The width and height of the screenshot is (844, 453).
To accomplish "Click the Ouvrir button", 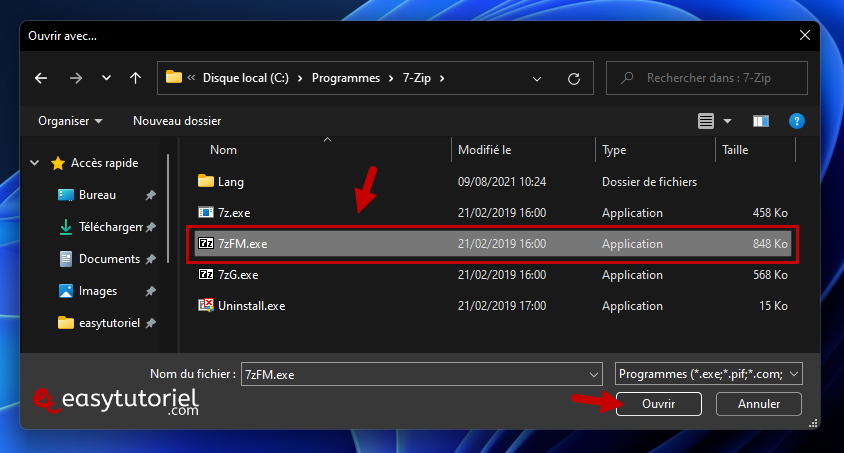I will [x=658, y=404].
